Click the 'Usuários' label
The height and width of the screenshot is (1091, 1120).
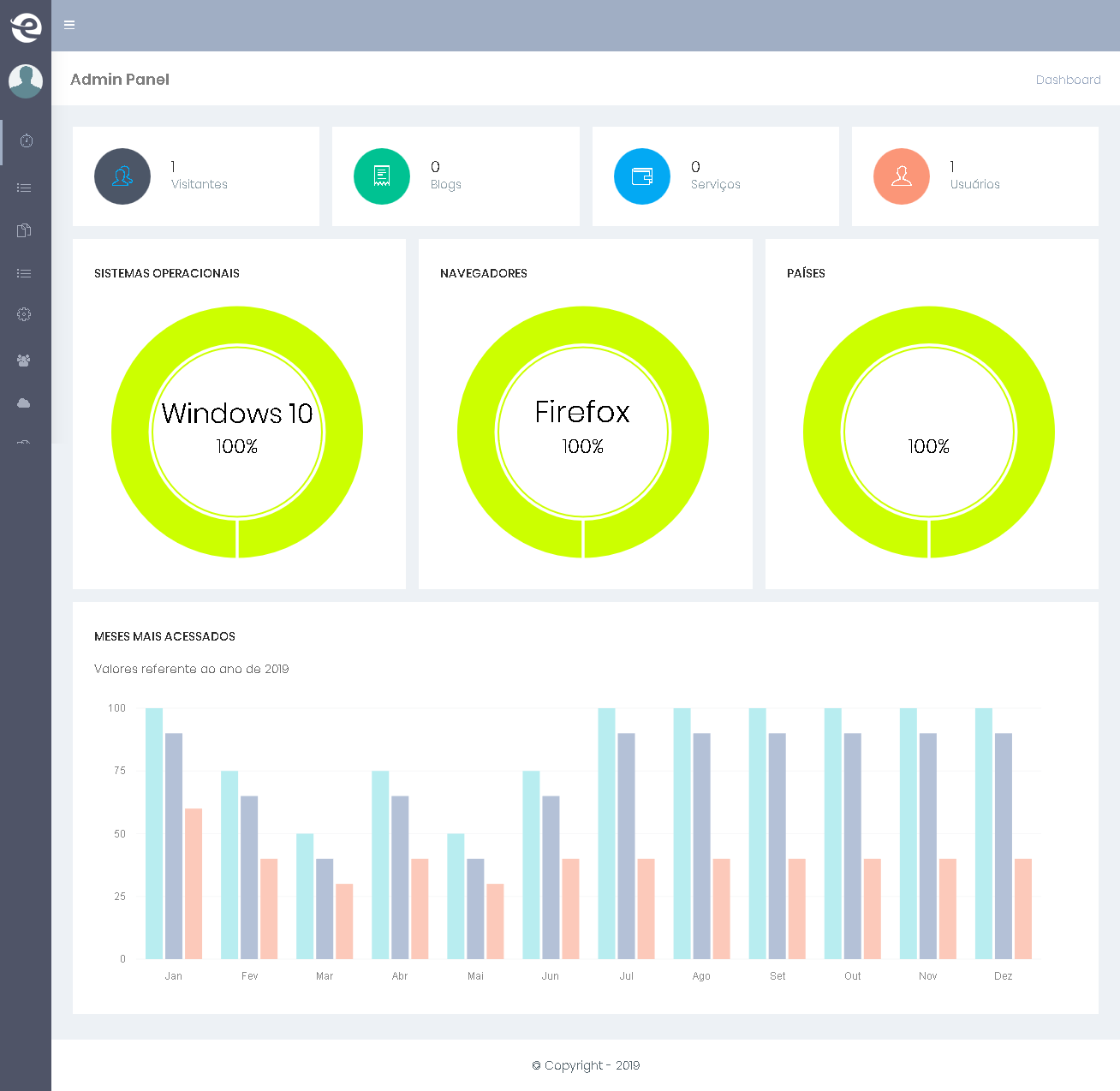click(x=975, y=184)
